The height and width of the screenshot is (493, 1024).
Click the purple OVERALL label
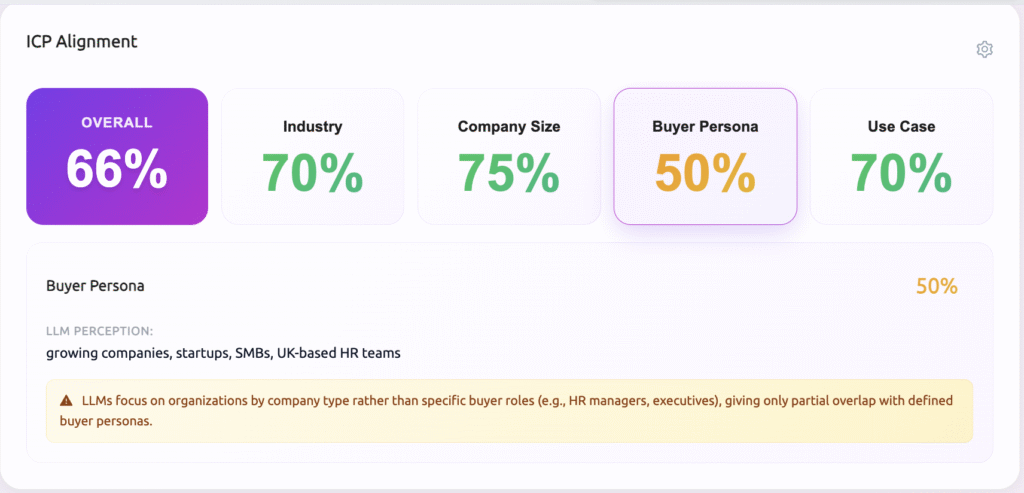click(x=117, y=123)
